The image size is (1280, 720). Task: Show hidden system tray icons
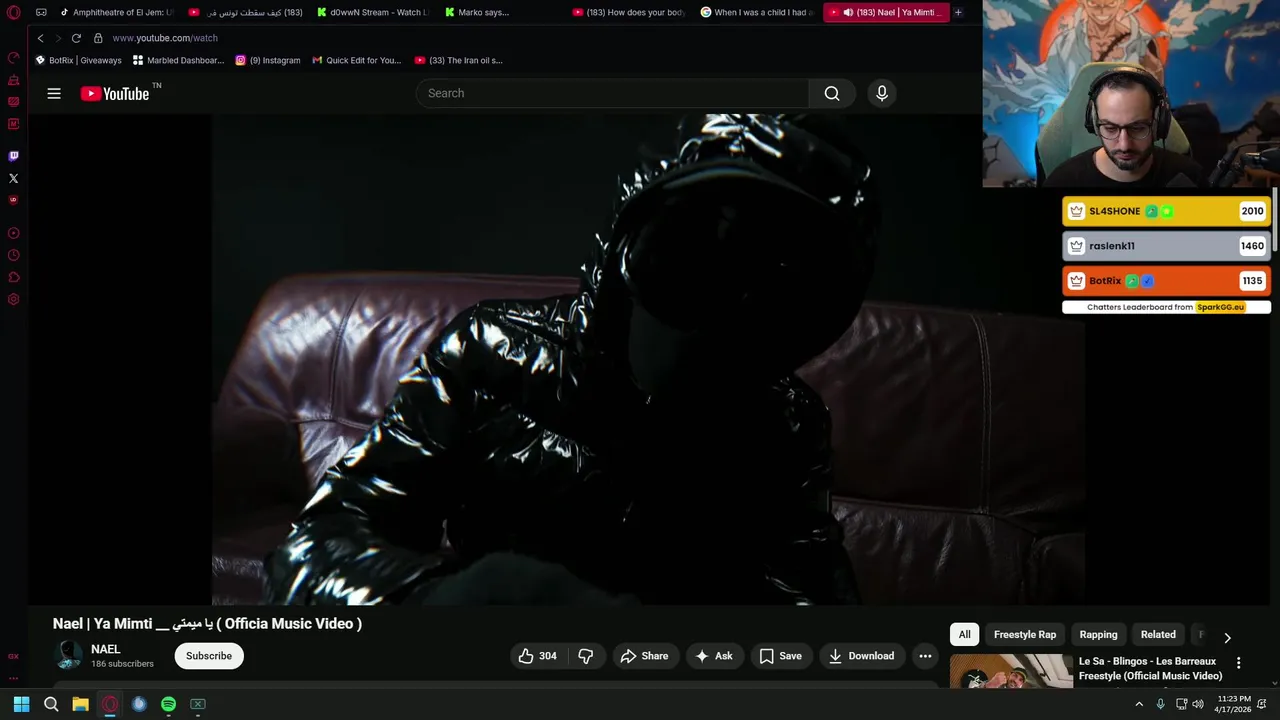[1138, 704]
